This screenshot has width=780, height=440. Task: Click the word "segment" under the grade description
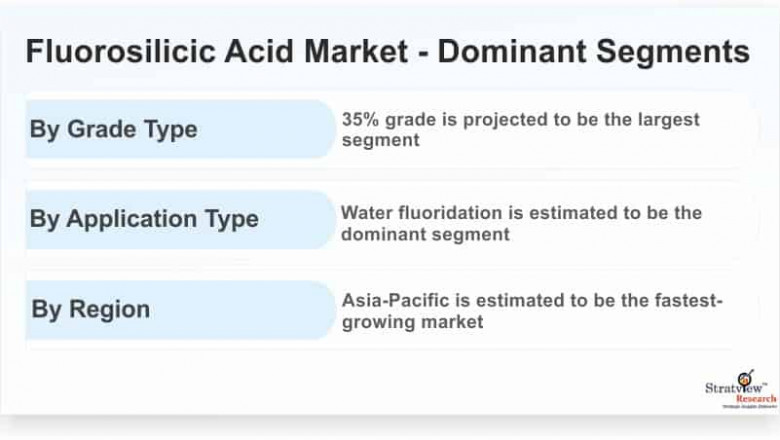coord(380,141)
